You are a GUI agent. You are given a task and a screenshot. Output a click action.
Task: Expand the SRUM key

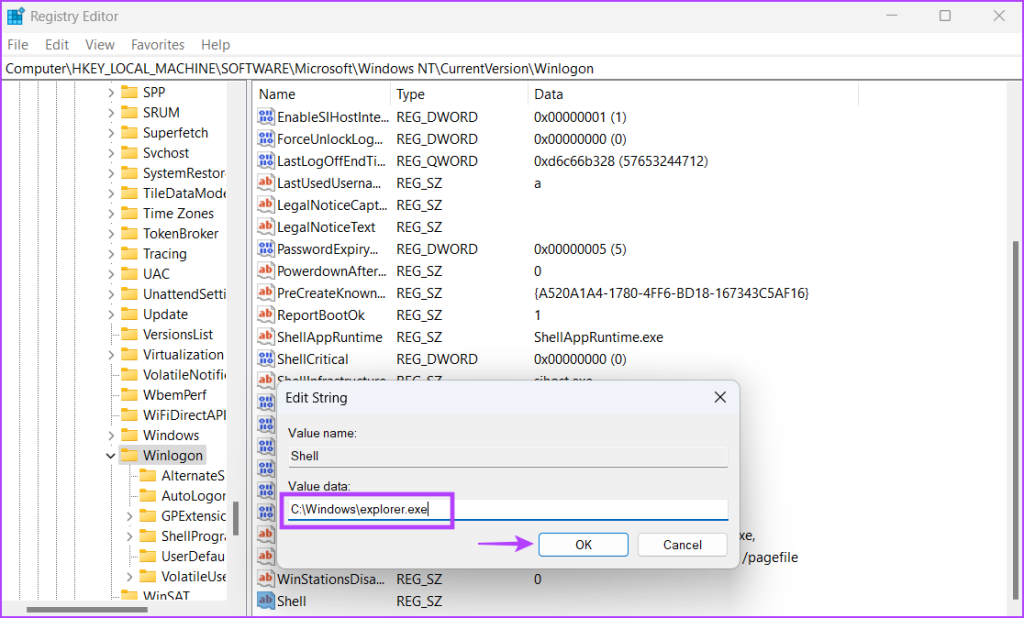coord(111,113)
